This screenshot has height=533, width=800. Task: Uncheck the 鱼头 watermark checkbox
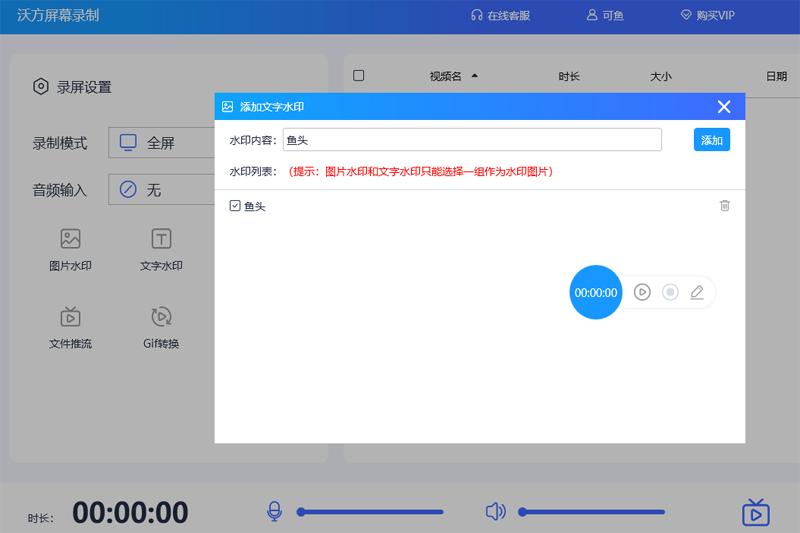(x=235, y=206)
